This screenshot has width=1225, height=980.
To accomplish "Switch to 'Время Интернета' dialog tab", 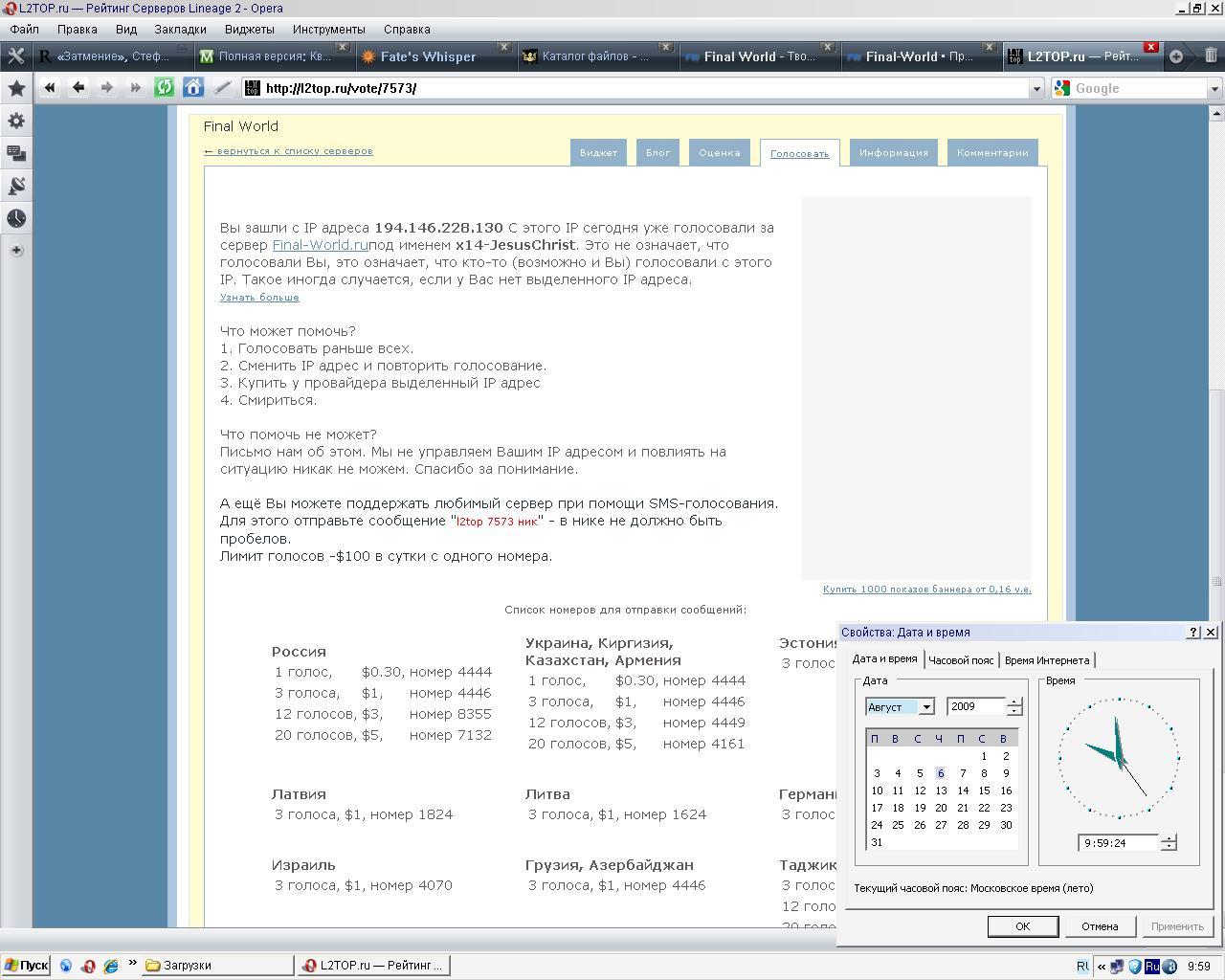I will (1047, 660).
